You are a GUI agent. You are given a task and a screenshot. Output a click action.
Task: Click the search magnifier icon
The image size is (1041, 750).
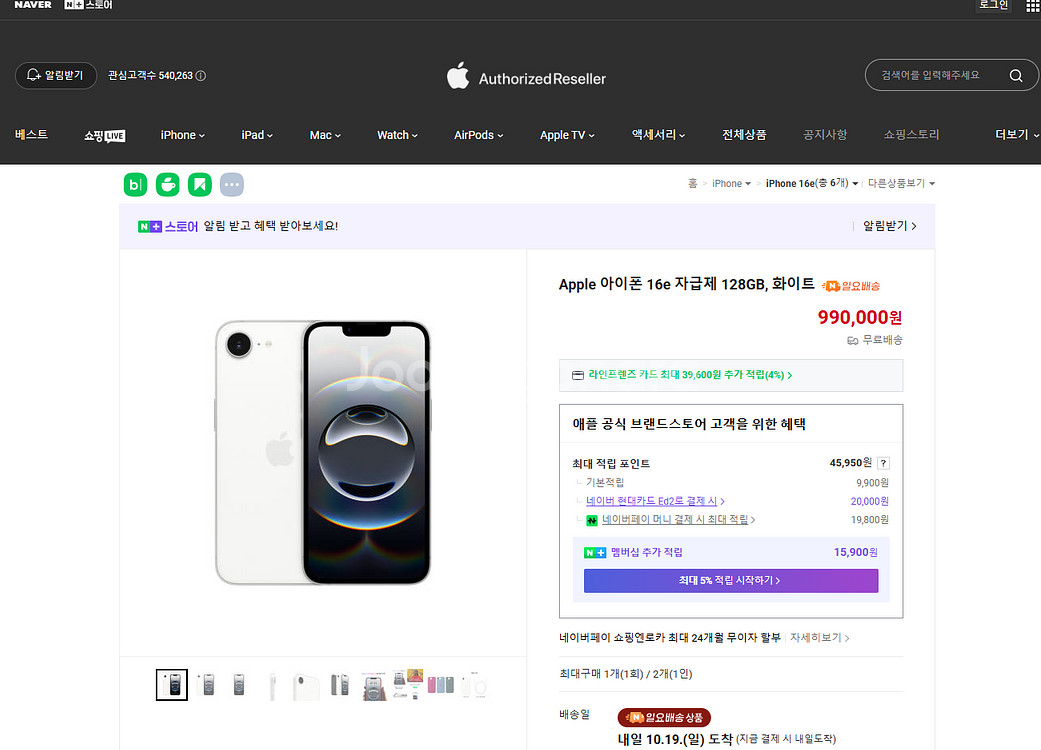pos(1016,76)
